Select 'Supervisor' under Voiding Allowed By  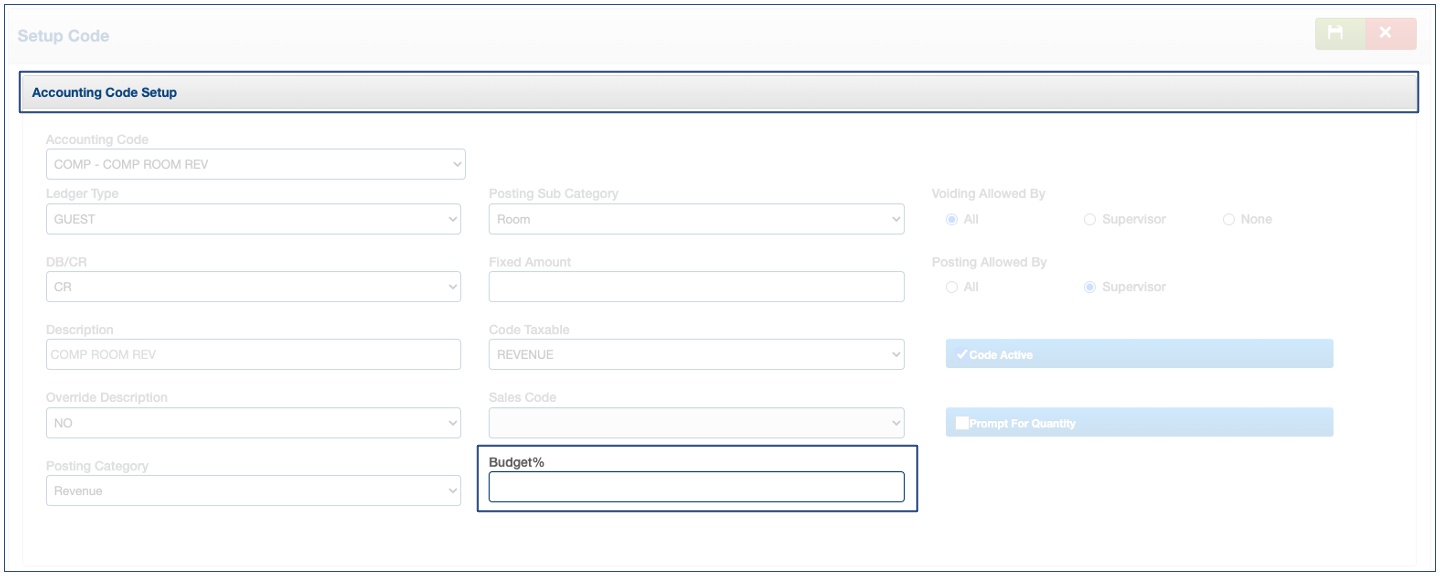[x=1090, y=219]
